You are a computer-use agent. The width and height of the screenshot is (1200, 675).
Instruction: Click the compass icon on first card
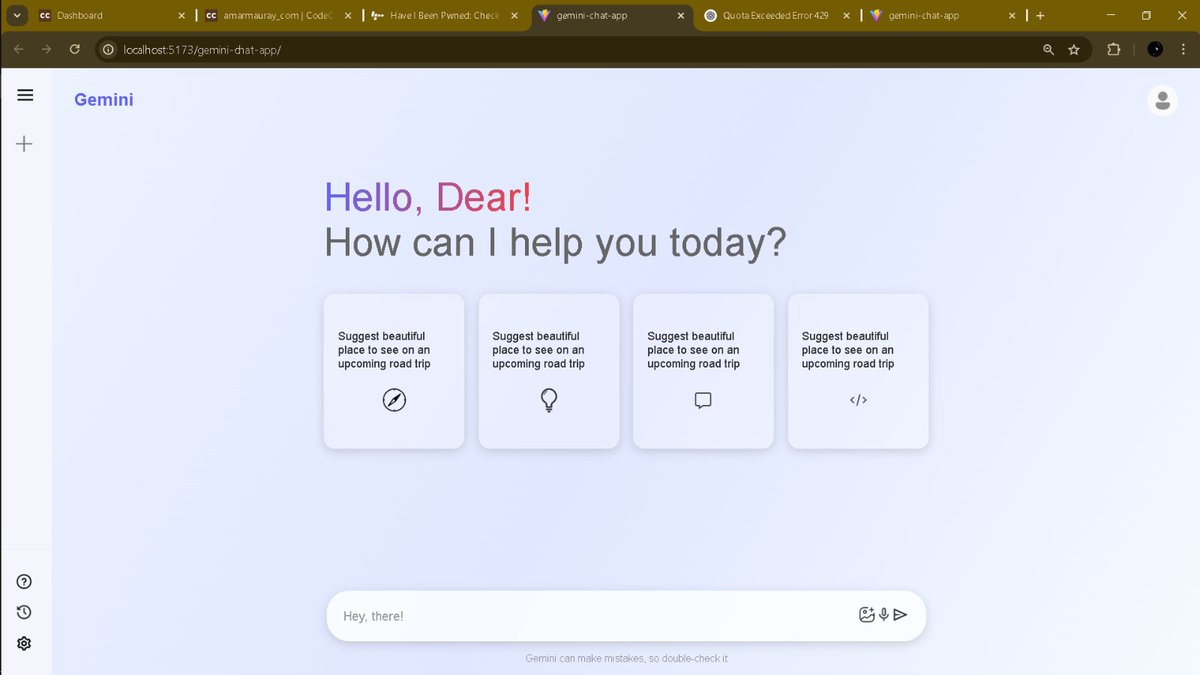tap(394, 401)
